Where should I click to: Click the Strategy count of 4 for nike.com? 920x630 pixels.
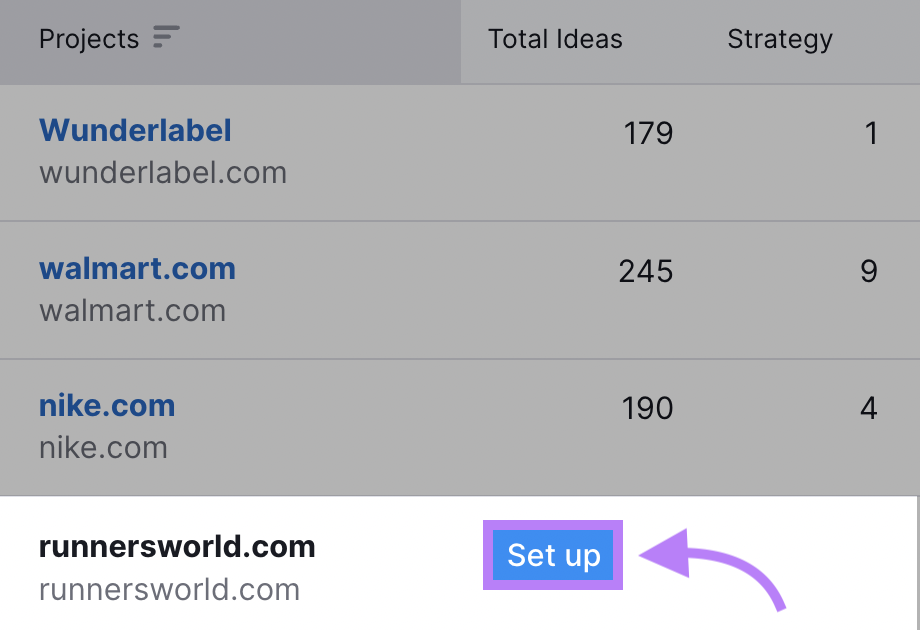point(869,409)
